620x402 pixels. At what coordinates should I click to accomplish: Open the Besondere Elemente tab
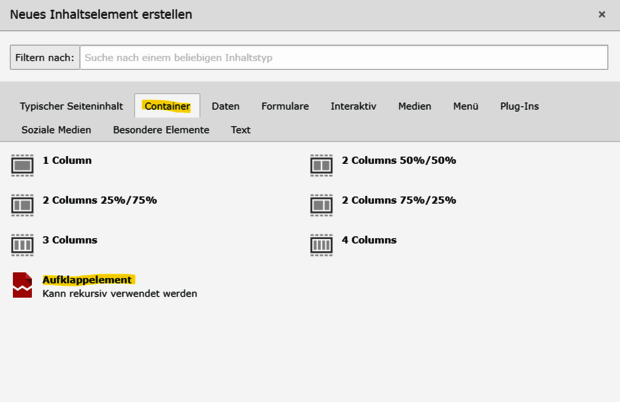(x=161, y=130)
